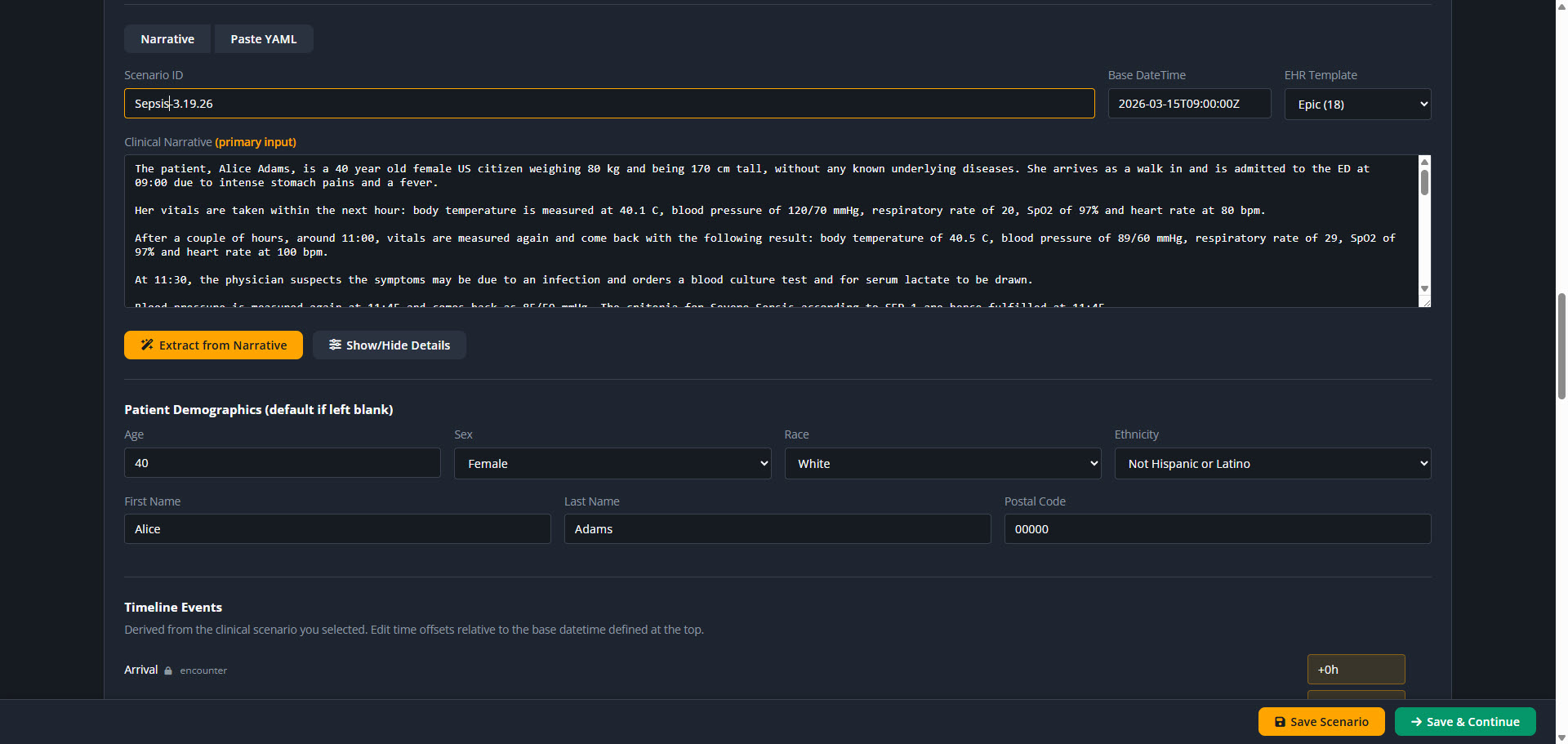Click the encounter tag next to Arrival

point(203,670)
